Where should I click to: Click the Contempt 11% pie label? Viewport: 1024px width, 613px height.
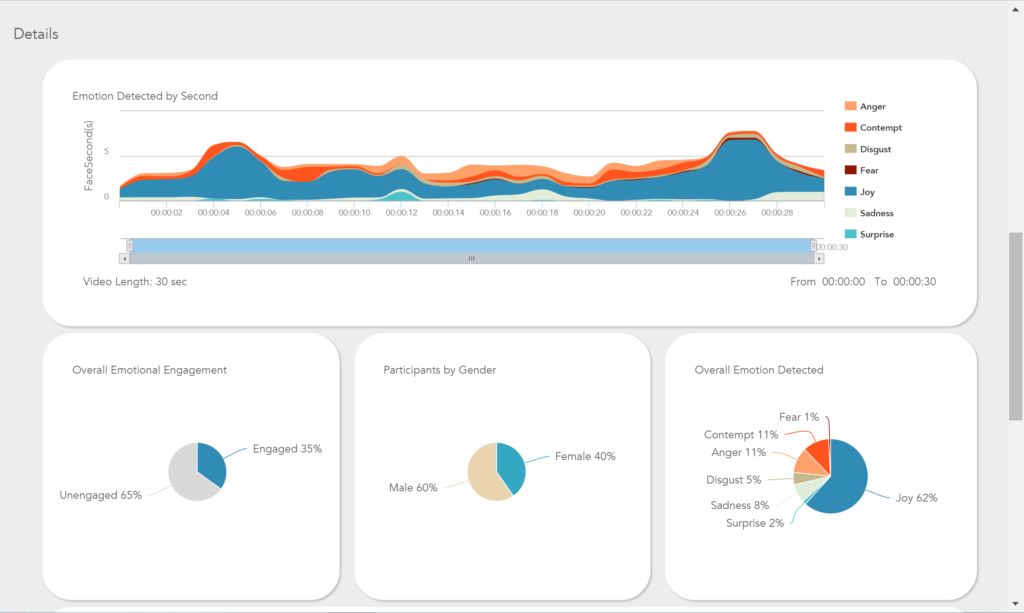point(741,434)
